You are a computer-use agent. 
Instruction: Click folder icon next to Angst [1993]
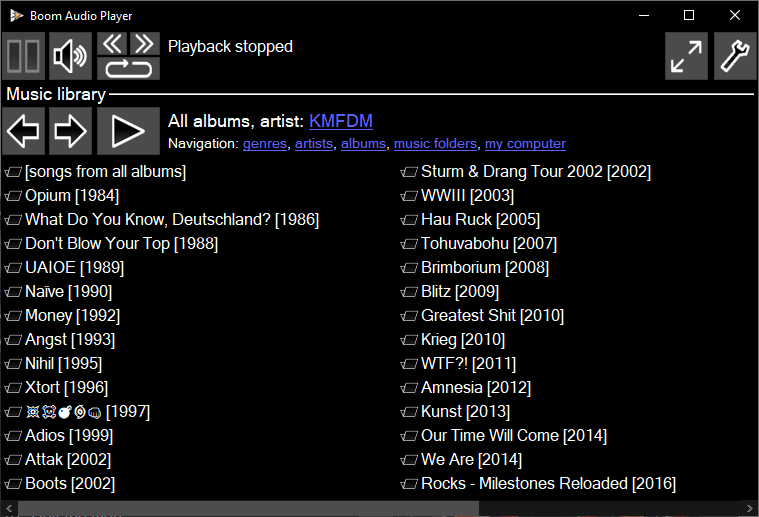[x=13, y=340]
